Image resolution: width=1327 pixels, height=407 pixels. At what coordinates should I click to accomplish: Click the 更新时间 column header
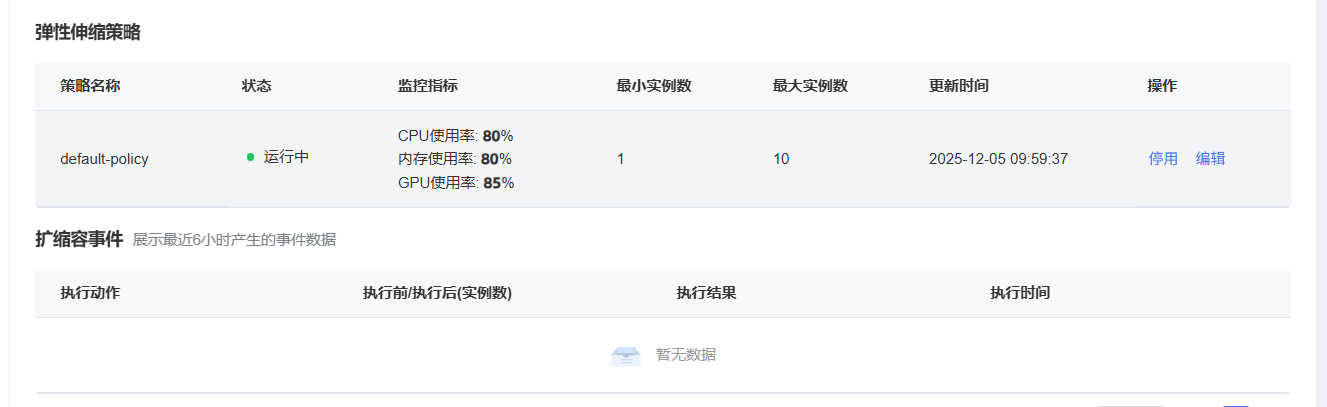[x=958, y=86]
